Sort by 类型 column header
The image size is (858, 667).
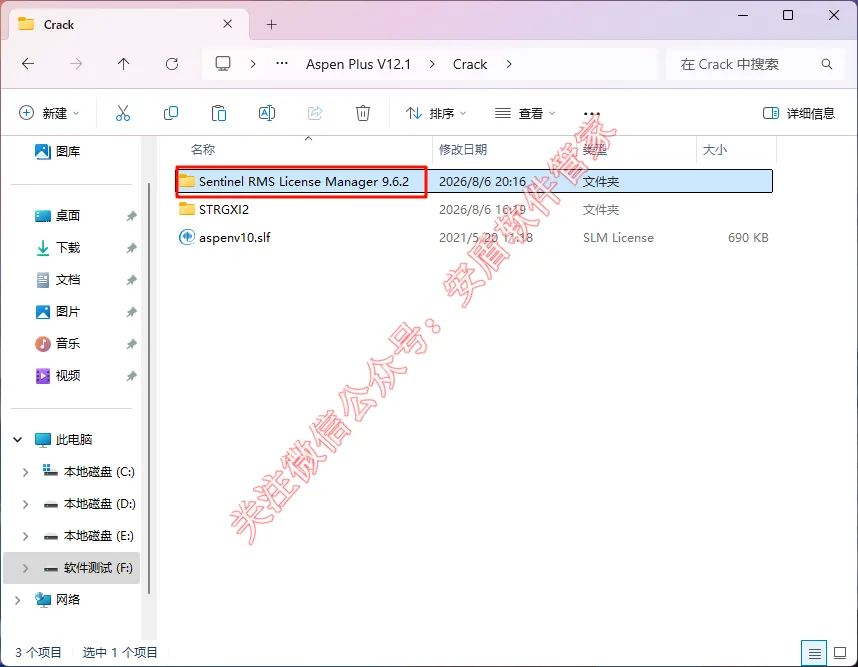click(x=635, y=149)
